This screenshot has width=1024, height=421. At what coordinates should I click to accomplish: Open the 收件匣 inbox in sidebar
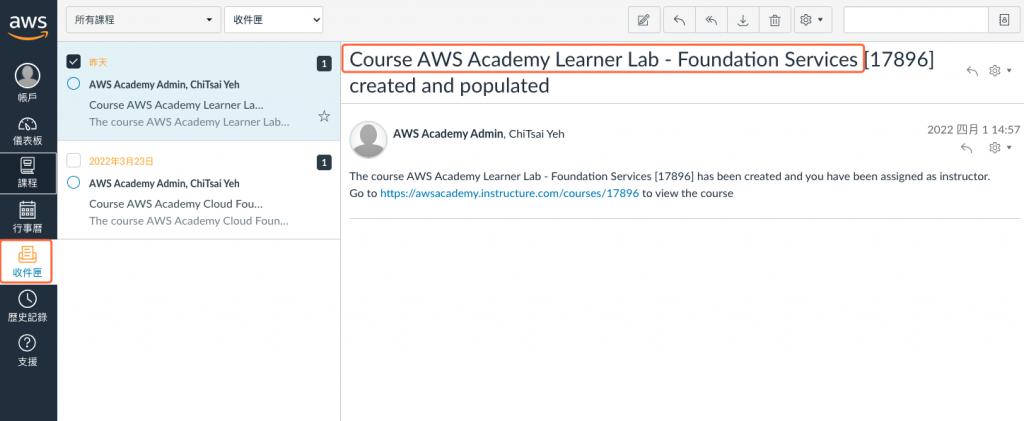tap(27, 262)
